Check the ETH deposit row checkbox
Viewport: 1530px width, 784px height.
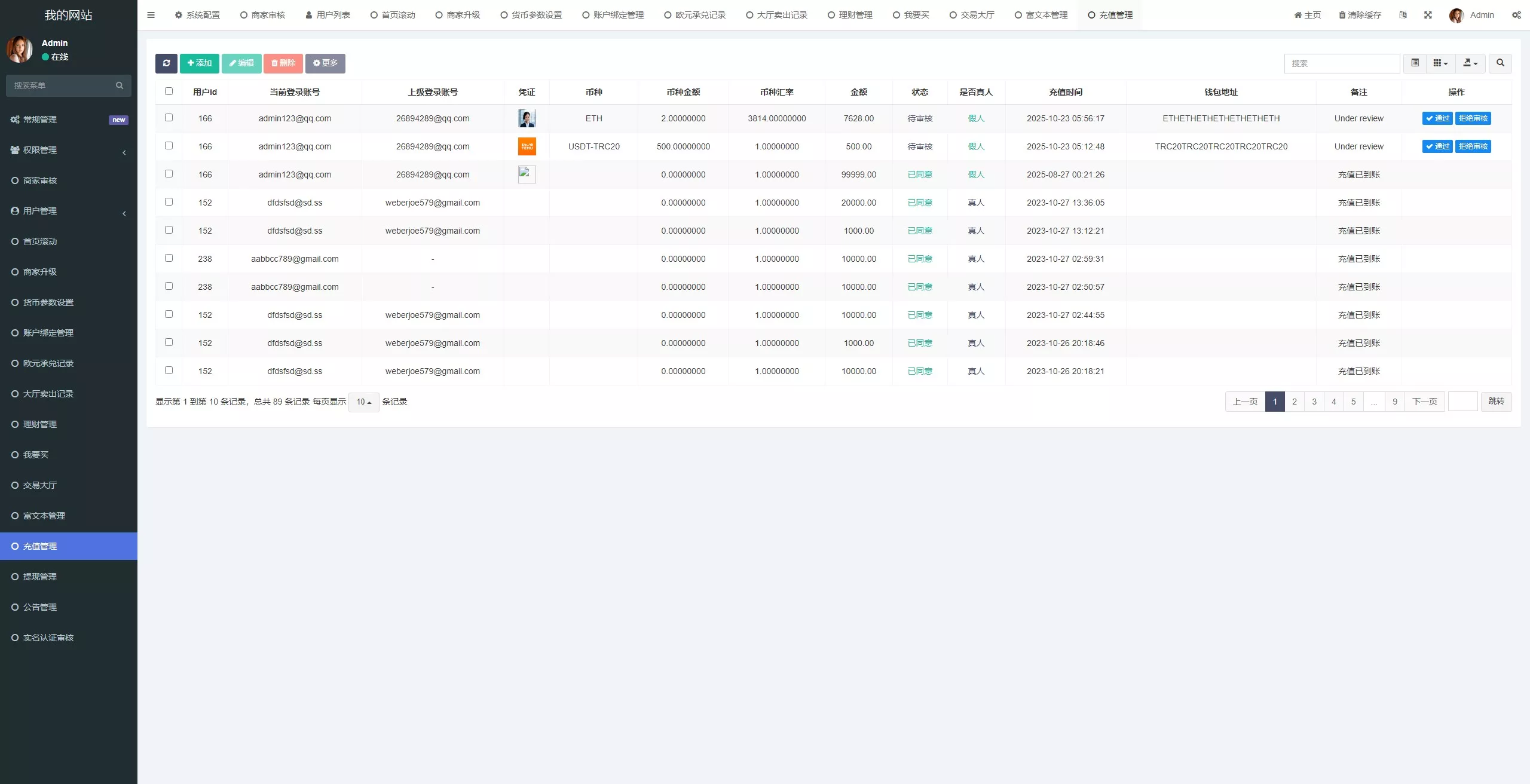[169, 118]
